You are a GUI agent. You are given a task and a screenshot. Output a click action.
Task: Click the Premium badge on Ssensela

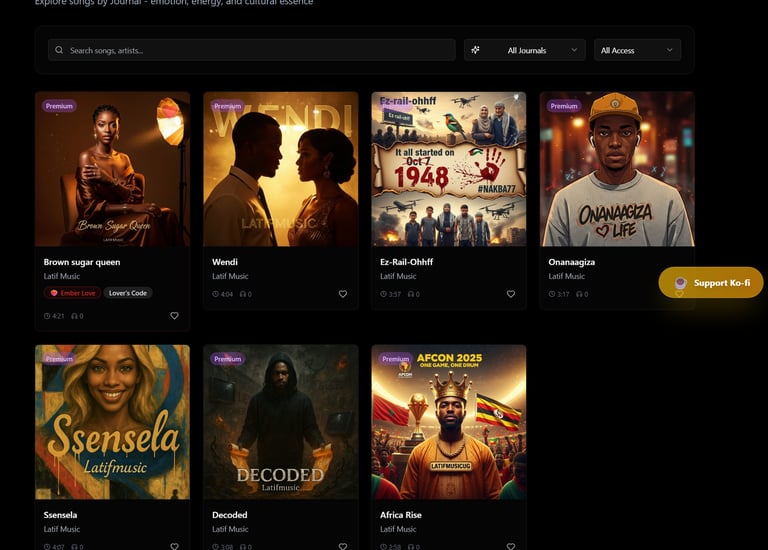pyautogui.click(x=59, y=359)
